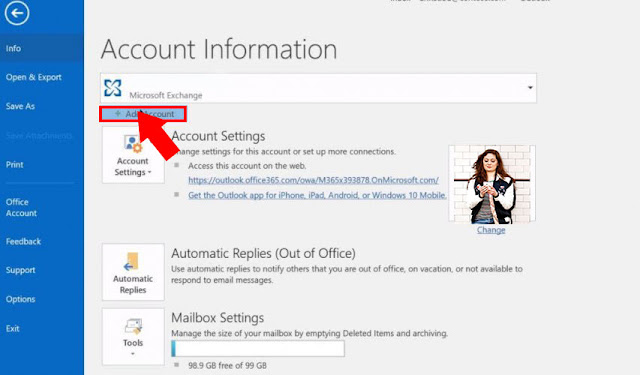The image size is (640, 375).
Task: Click the Microsoft Exchange logo icon
Action: click(113, 88)
